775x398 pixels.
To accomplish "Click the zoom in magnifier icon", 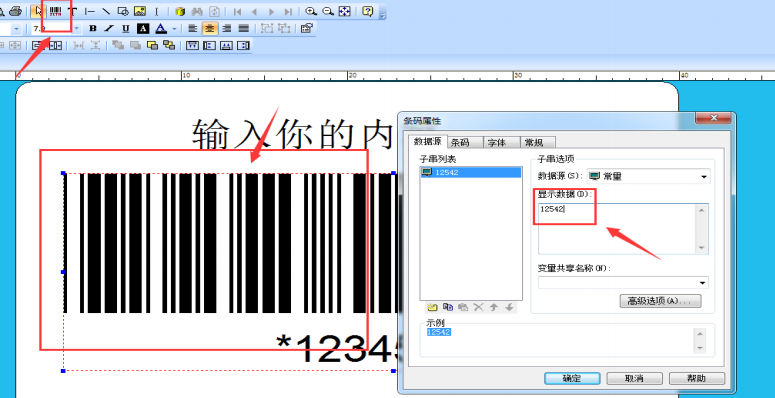I will click(x=310, y=11).
